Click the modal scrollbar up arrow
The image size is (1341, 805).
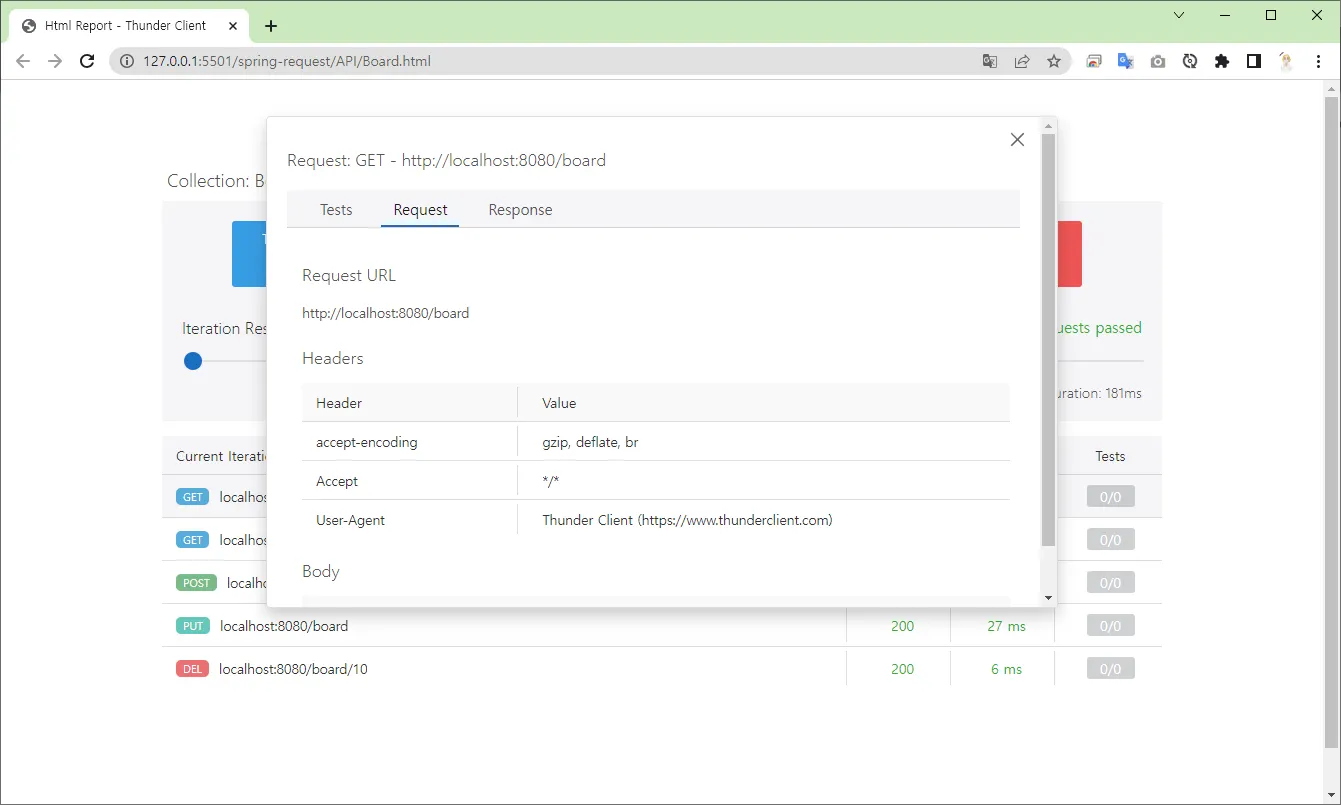(x=1048, y=125)
